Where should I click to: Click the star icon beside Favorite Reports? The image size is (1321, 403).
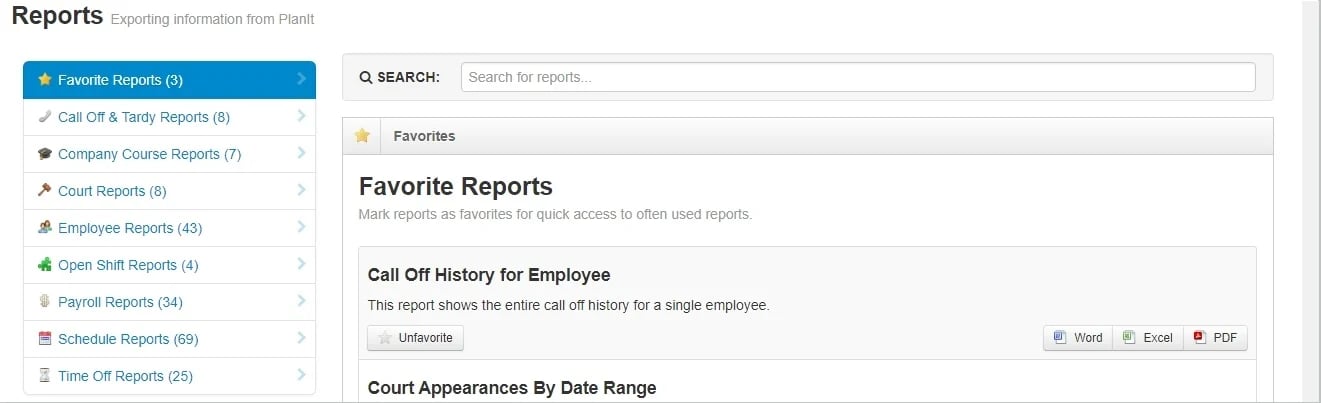[x=44, y=80]
